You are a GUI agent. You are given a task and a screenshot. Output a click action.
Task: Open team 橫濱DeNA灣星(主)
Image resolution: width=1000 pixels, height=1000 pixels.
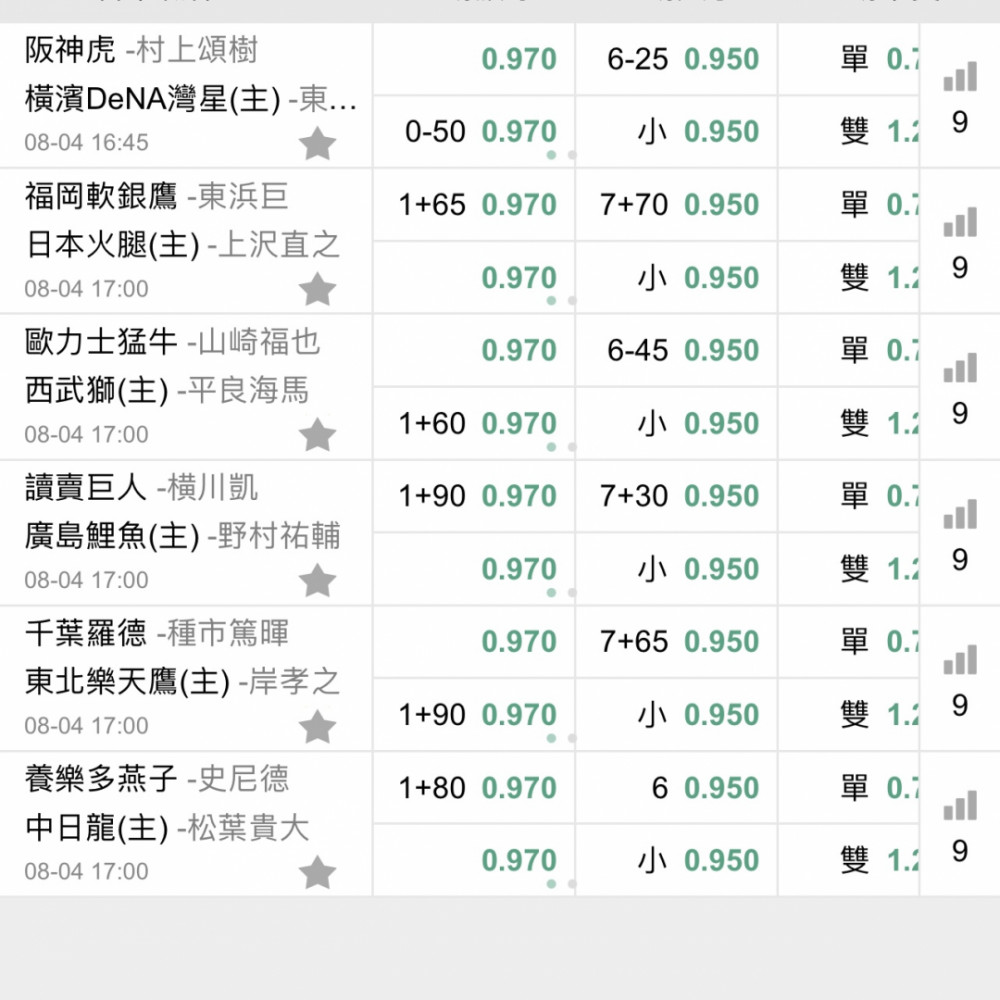pyautogui.click(x=152, y=99)
